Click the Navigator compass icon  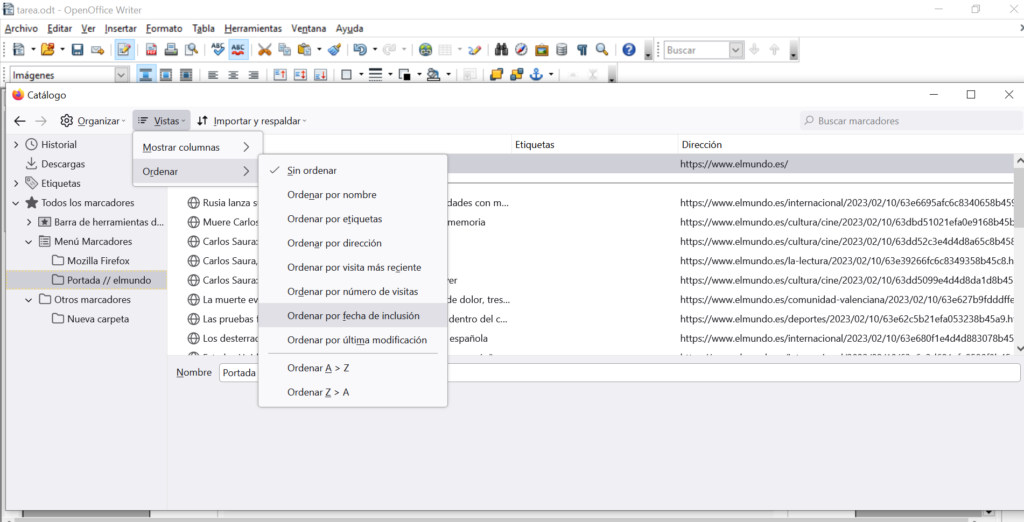[x=521, y=49]
